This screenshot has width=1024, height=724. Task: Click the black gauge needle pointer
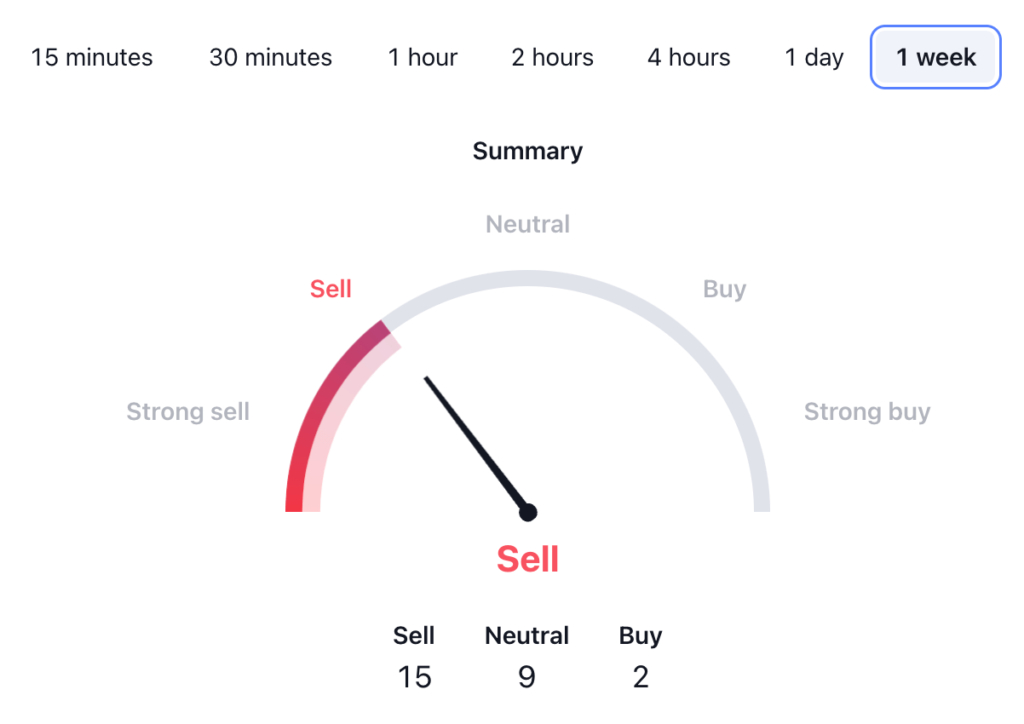[475, 442]
